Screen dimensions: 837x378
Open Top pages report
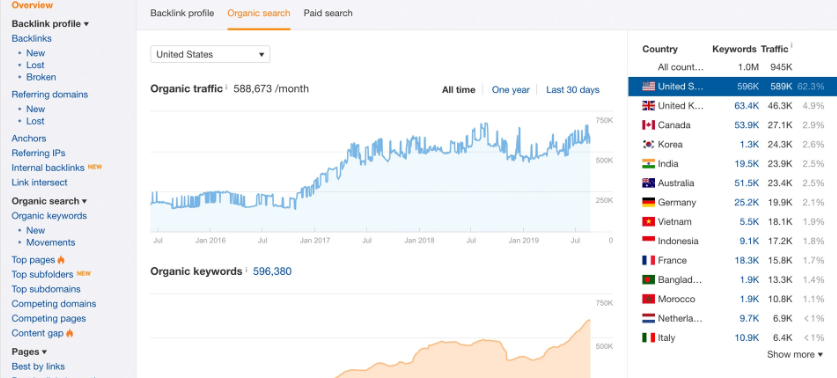tap(33, 260)
